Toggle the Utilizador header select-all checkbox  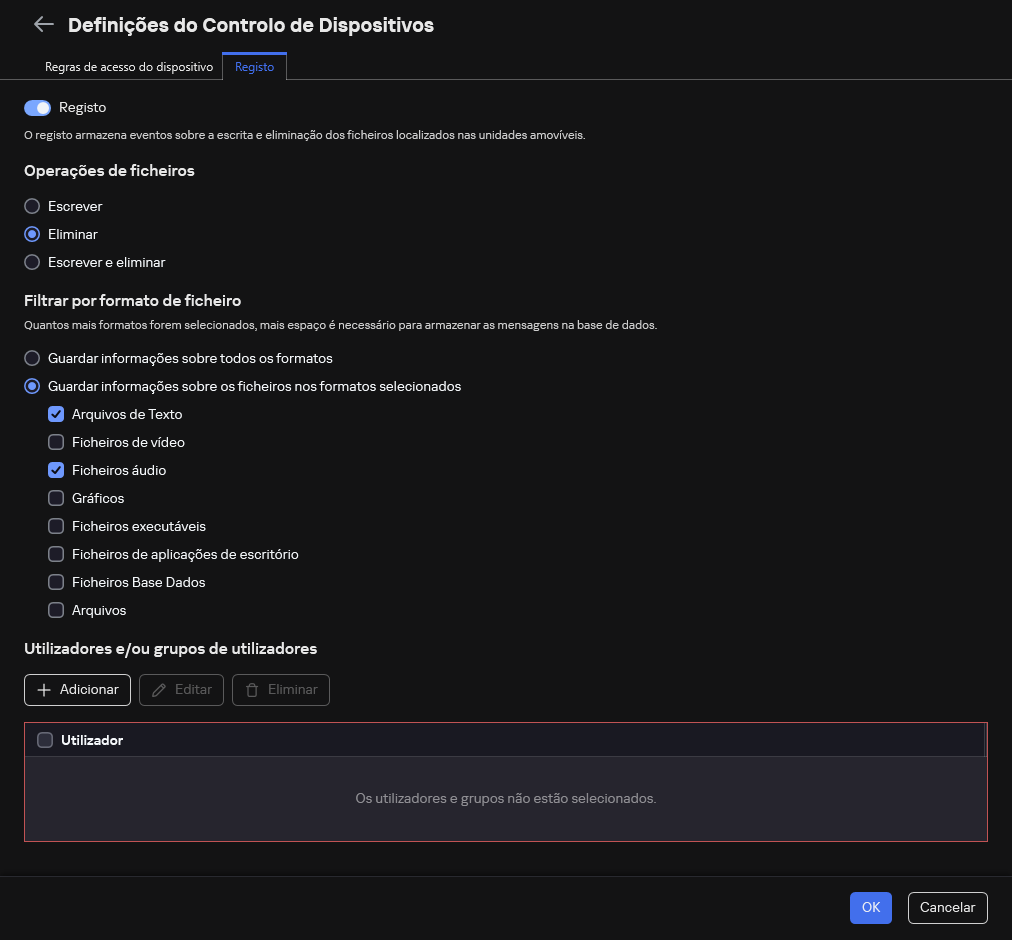[45, 740]
